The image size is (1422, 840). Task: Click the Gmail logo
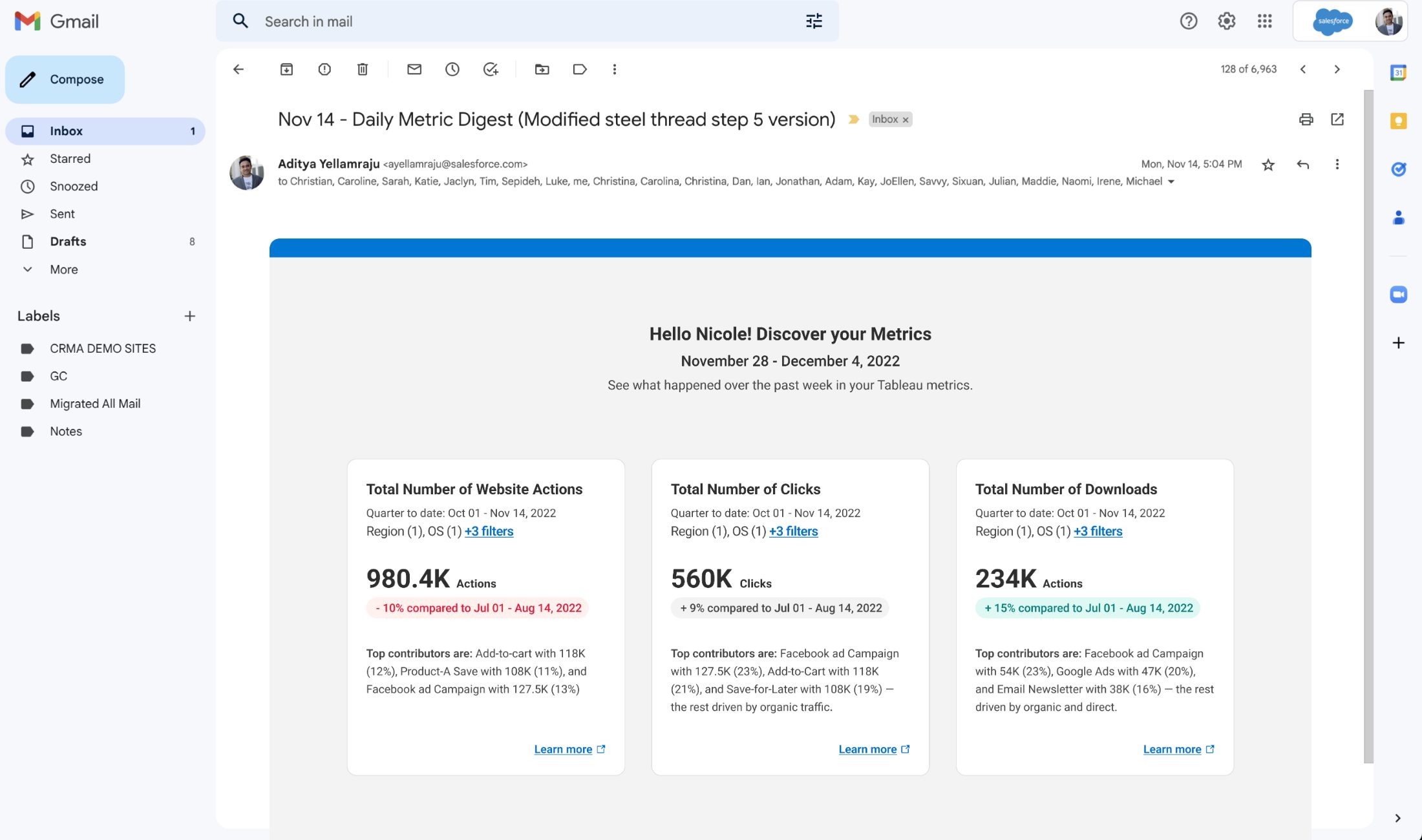57,21
